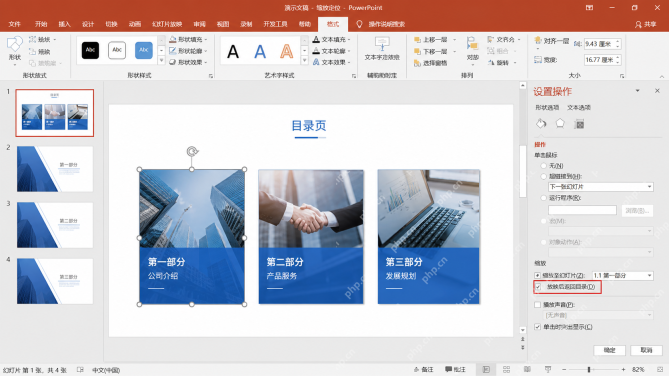Click 上移一层 bring forward
This screenshot has height=376, width=669.
430,40
